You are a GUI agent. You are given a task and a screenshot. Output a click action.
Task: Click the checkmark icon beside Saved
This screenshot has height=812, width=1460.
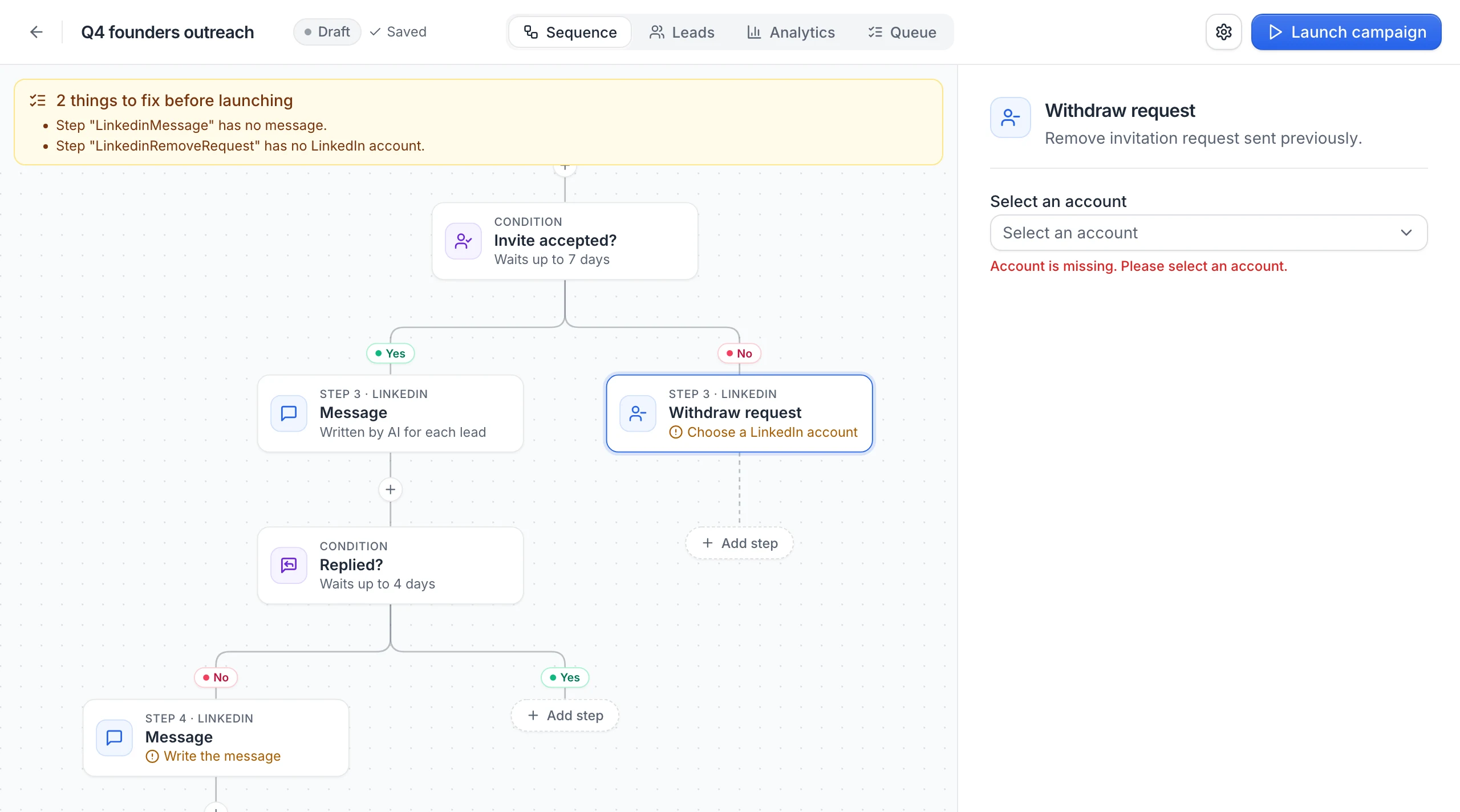[x=375, y=32]
